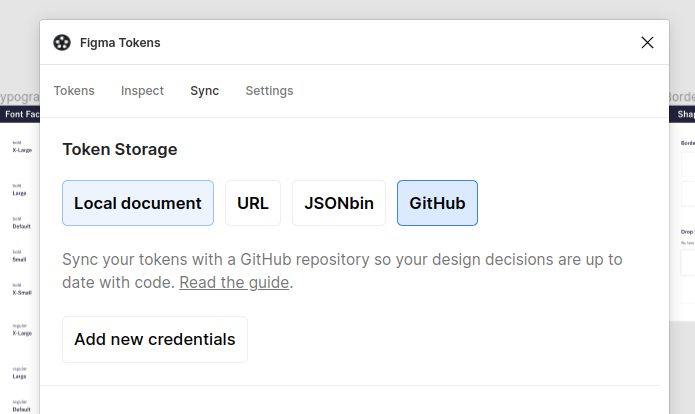The height and width of the screenshot is (414, 695).
Task: Click the Figma Tokens title text
Action: pos(120,42)
